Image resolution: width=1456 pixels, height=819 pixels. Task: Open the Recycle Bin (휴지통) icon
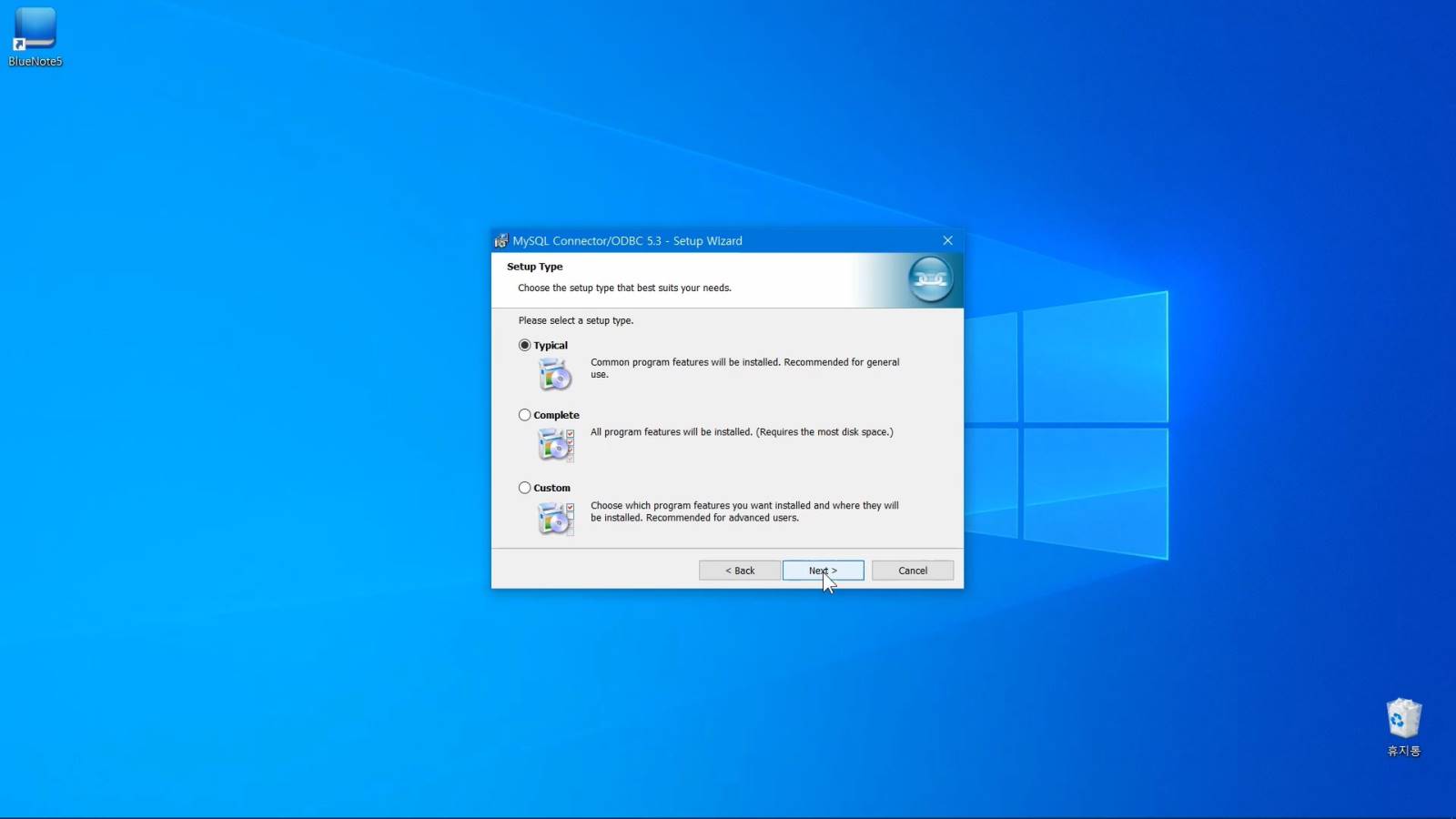point(1403,727)
